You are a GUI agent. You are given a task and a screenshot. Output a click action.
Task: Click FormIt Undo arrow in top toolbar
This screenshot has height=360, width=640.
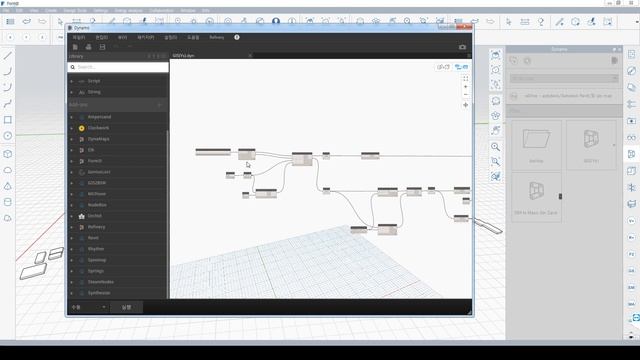pos(27,21)
